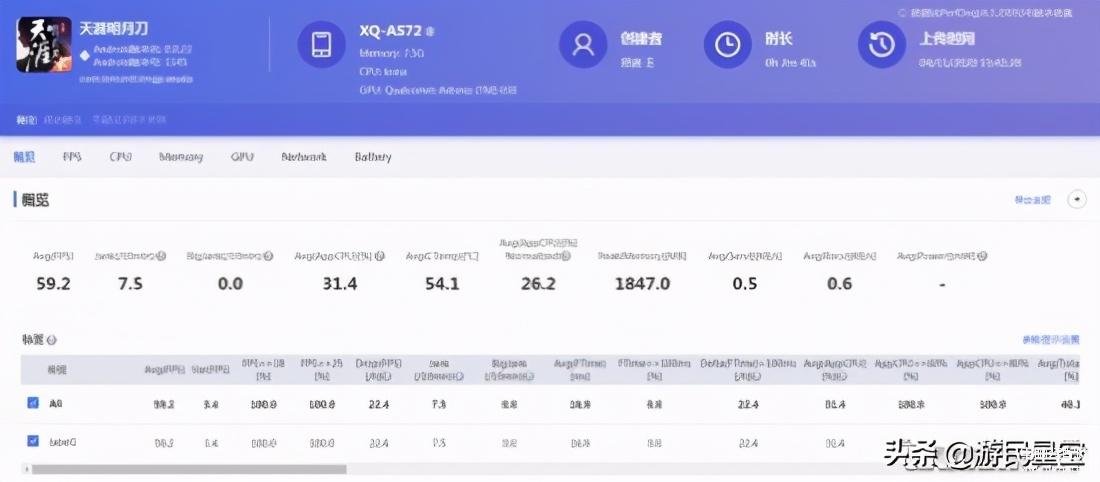Select first item in purple sub-navigation bar
The width and height of the screenshot is (1100, 482).
click(26, 120)
